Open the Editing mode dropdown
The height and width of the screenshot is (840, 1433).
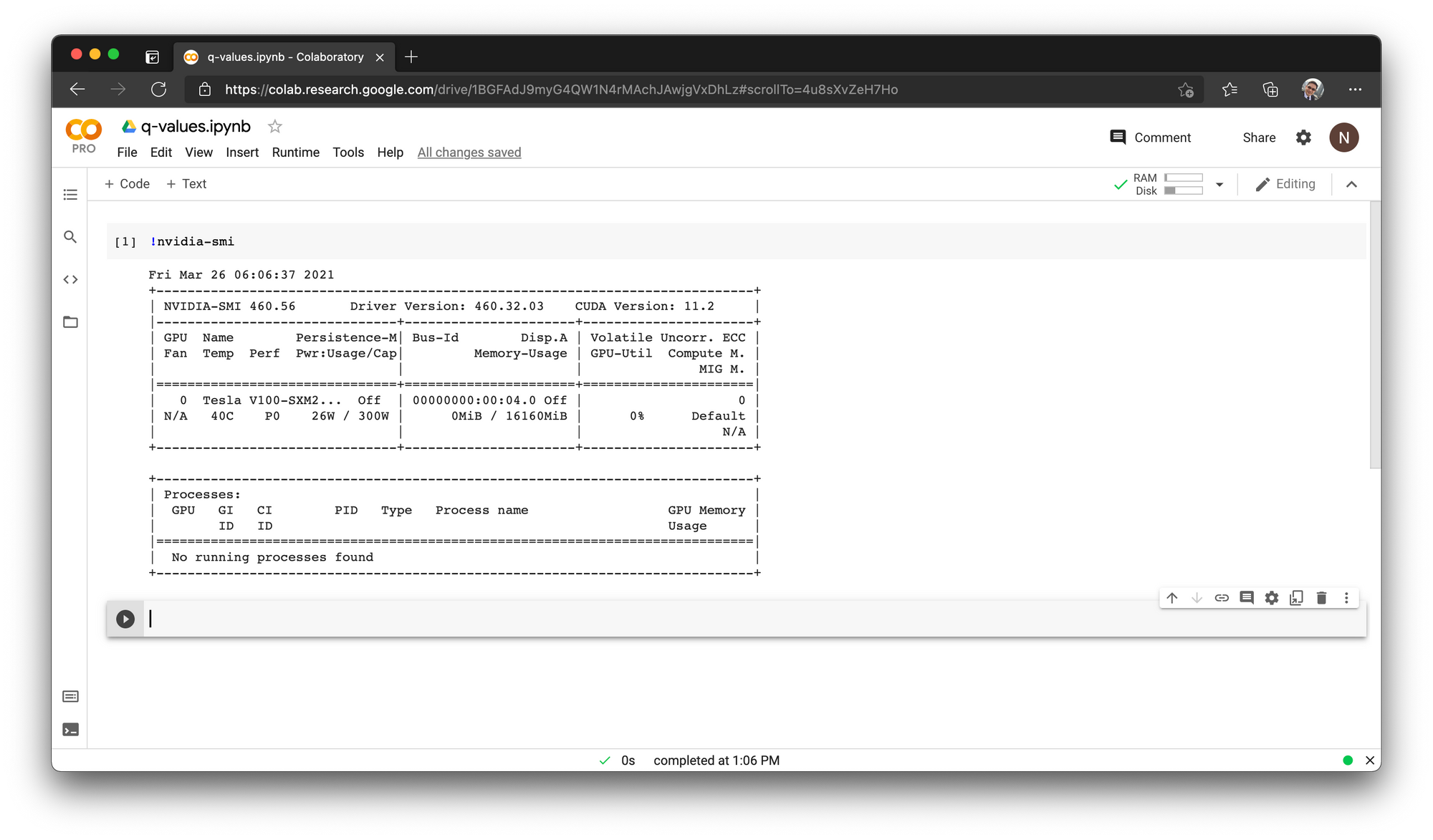[1285, 184]
